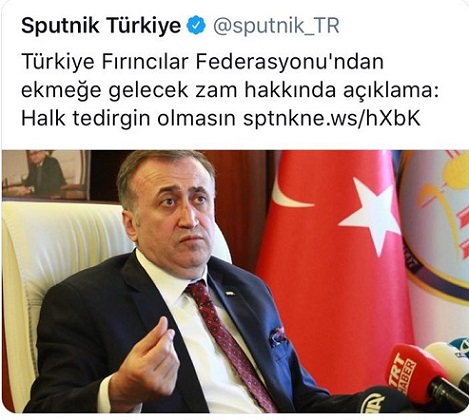Follow the sptnkne.ws/hXbK short link
Viewport: 469px width, 420px height.
(x=332, y=118)
